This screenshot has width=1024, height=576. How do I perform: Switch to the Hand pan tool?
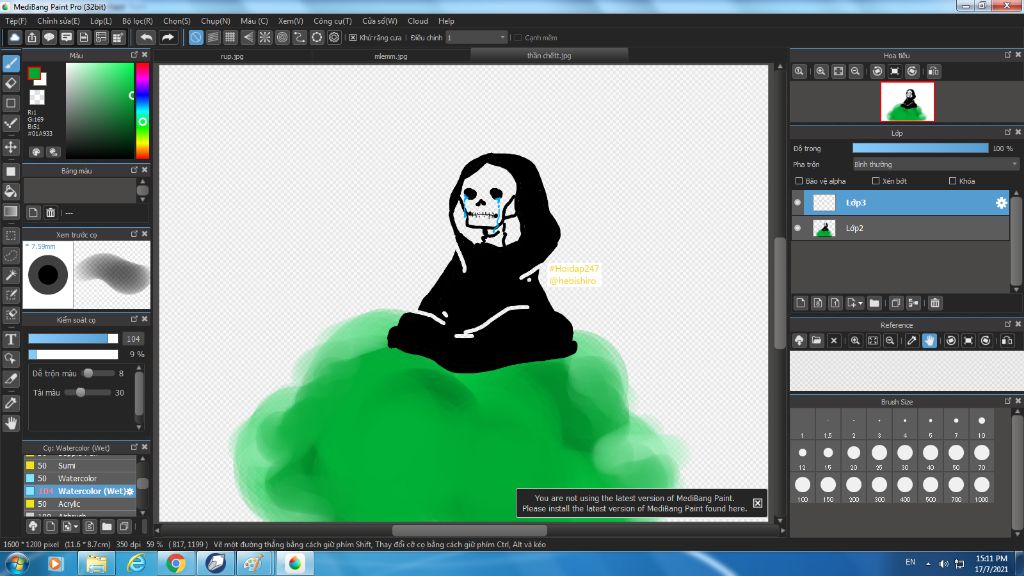pos(11,424)
